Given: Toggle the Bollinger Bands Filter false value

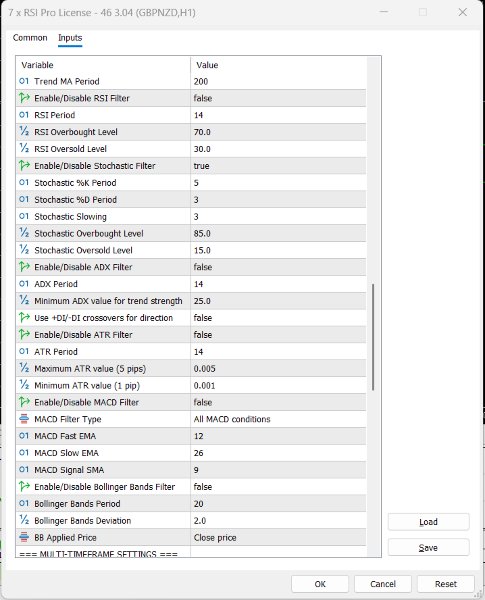Looking at the screenshot, I should (x=278, y=487).
